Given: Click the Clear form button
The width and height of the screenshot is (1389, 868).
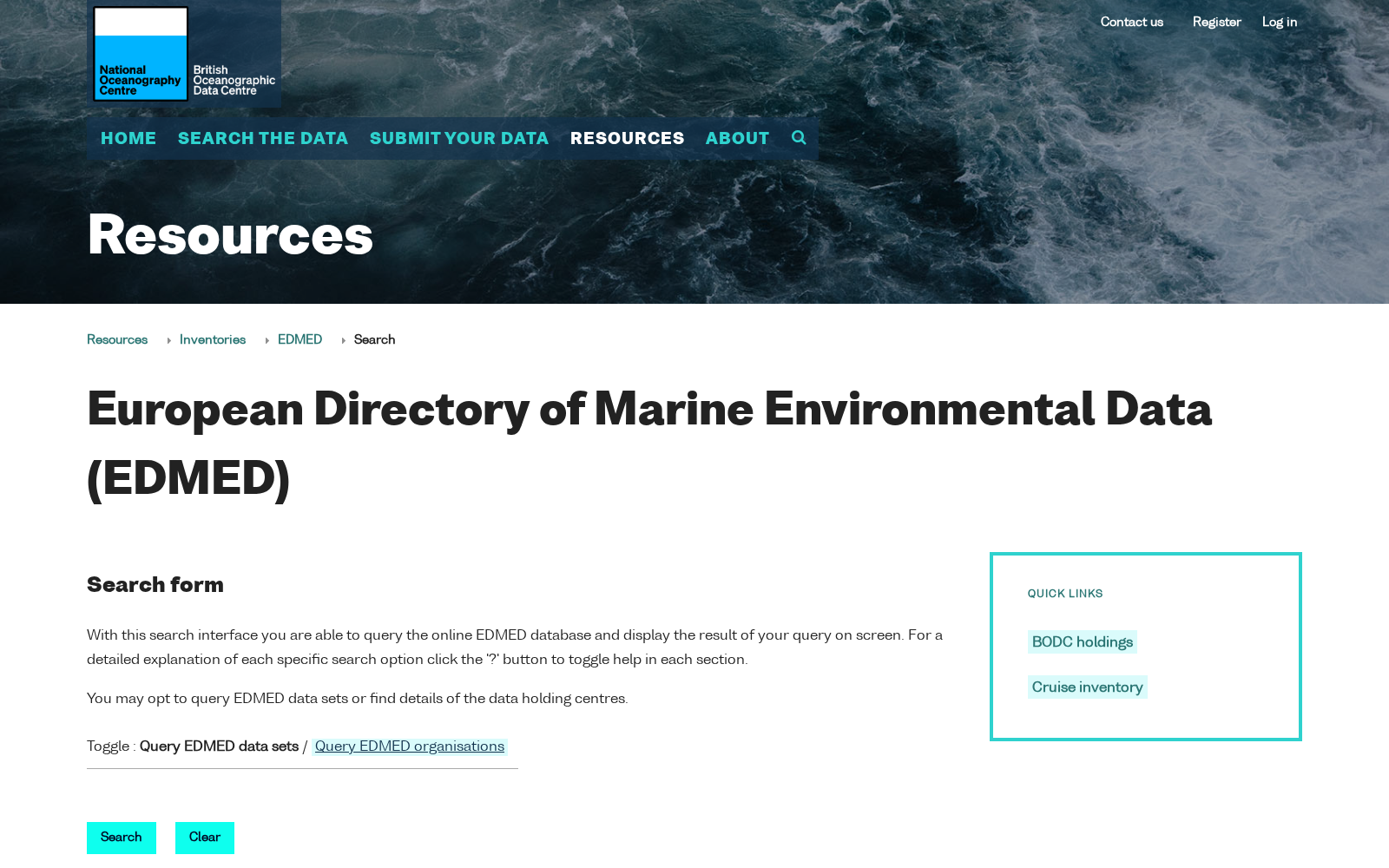Looking at the screenshot, I should (x=205, y=838).
